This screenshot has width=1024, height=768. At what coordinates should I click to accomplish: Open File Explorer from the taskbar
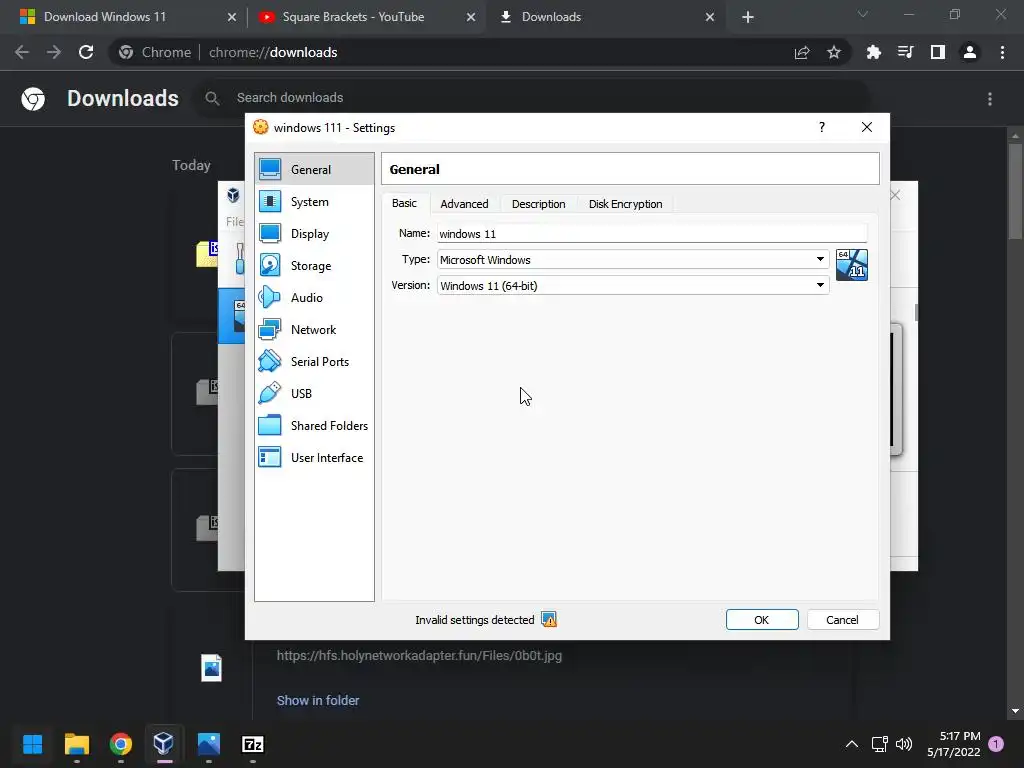[x=76, y=744]
